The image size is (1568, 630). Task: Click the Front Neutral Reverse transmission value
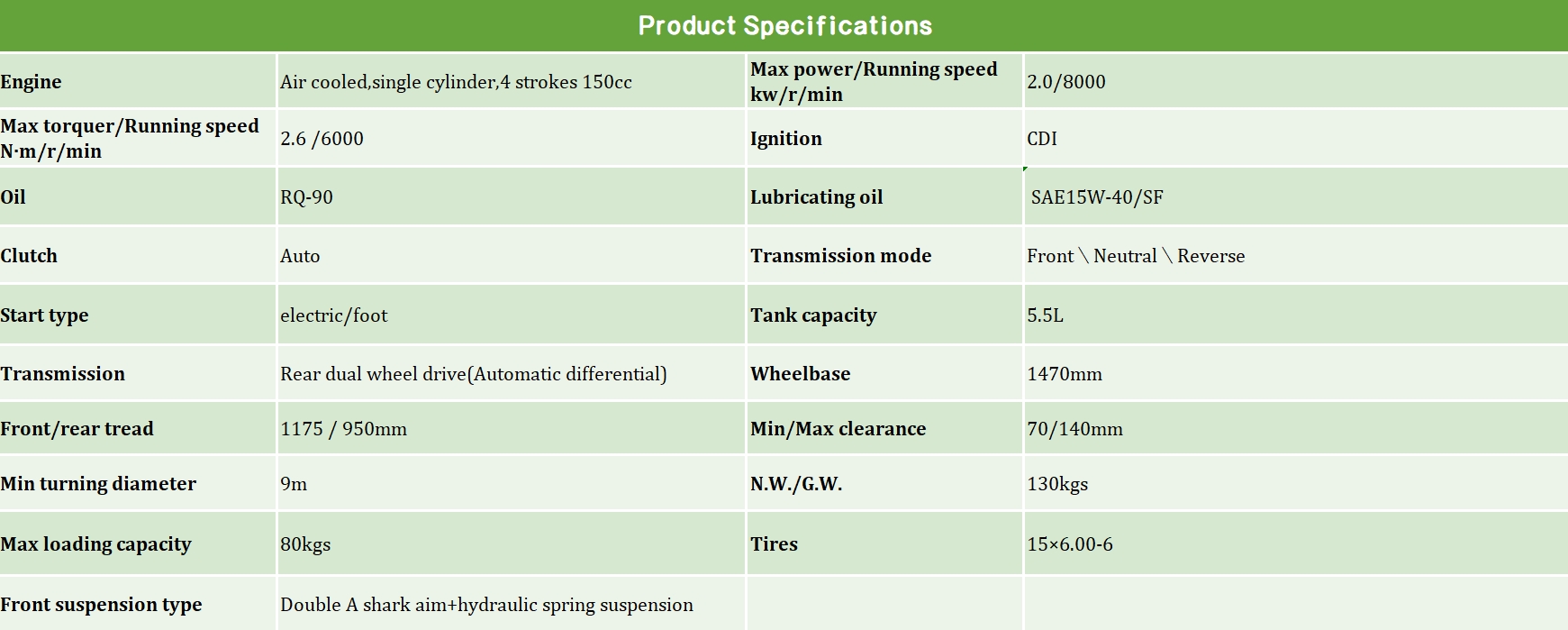1136,256
